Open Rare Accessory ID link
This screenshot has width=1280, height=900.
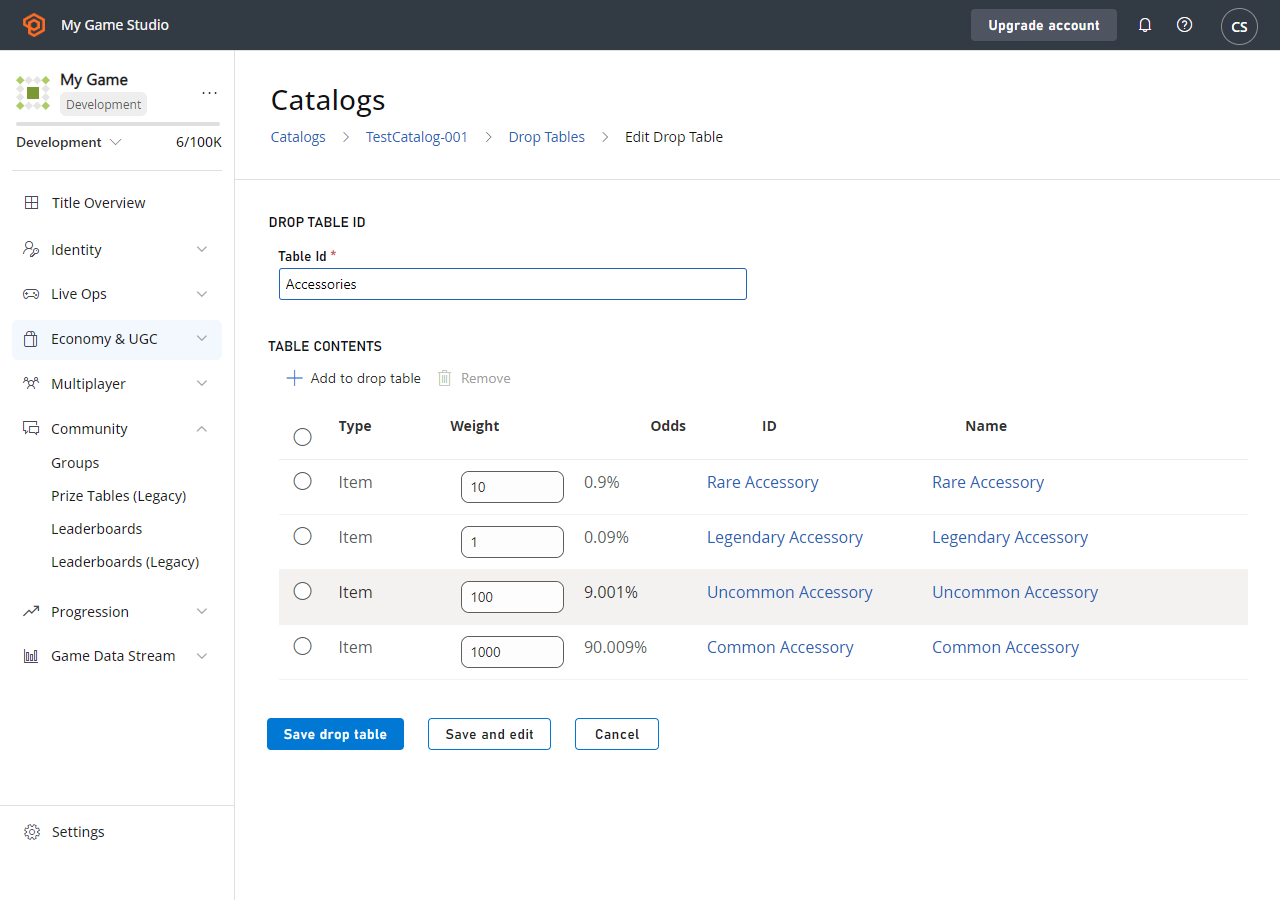763,482
